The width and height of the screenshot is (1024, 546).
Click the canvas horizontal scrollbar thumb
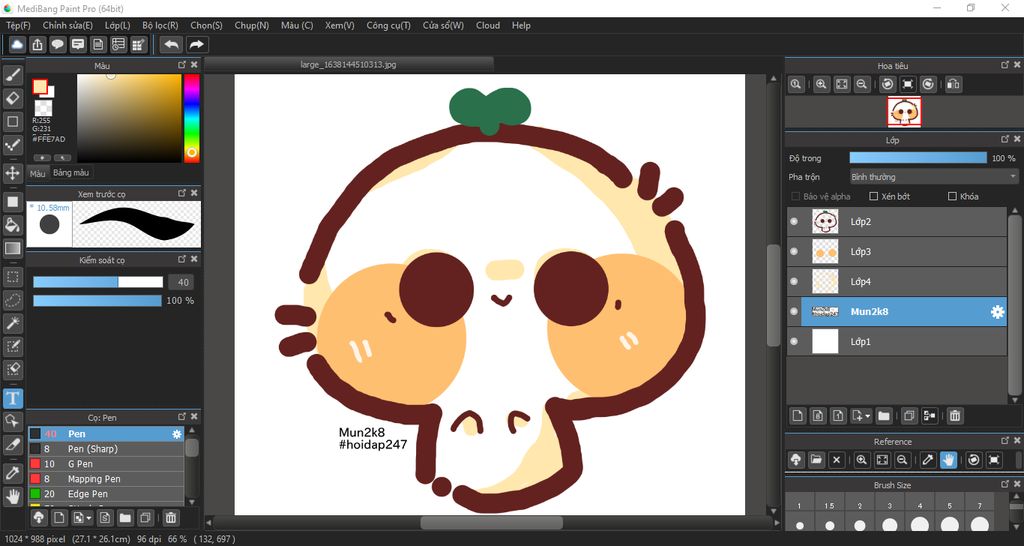pos(491,522)
